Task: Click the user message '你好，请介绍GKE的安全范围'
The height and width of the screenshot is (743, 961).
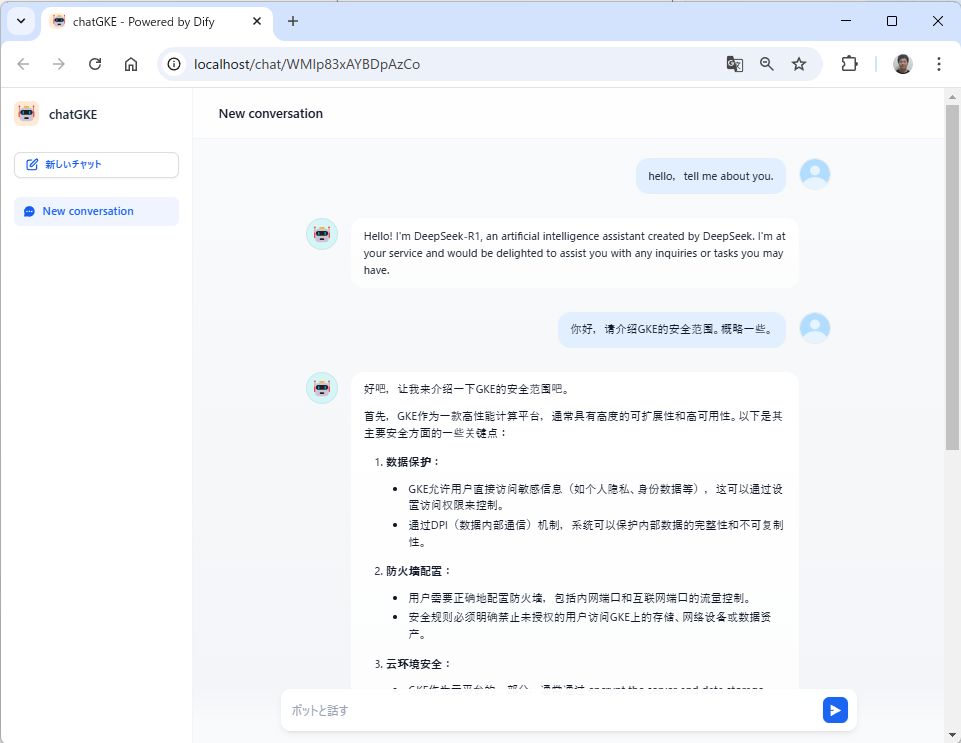Action: click(x=672, y=329)
